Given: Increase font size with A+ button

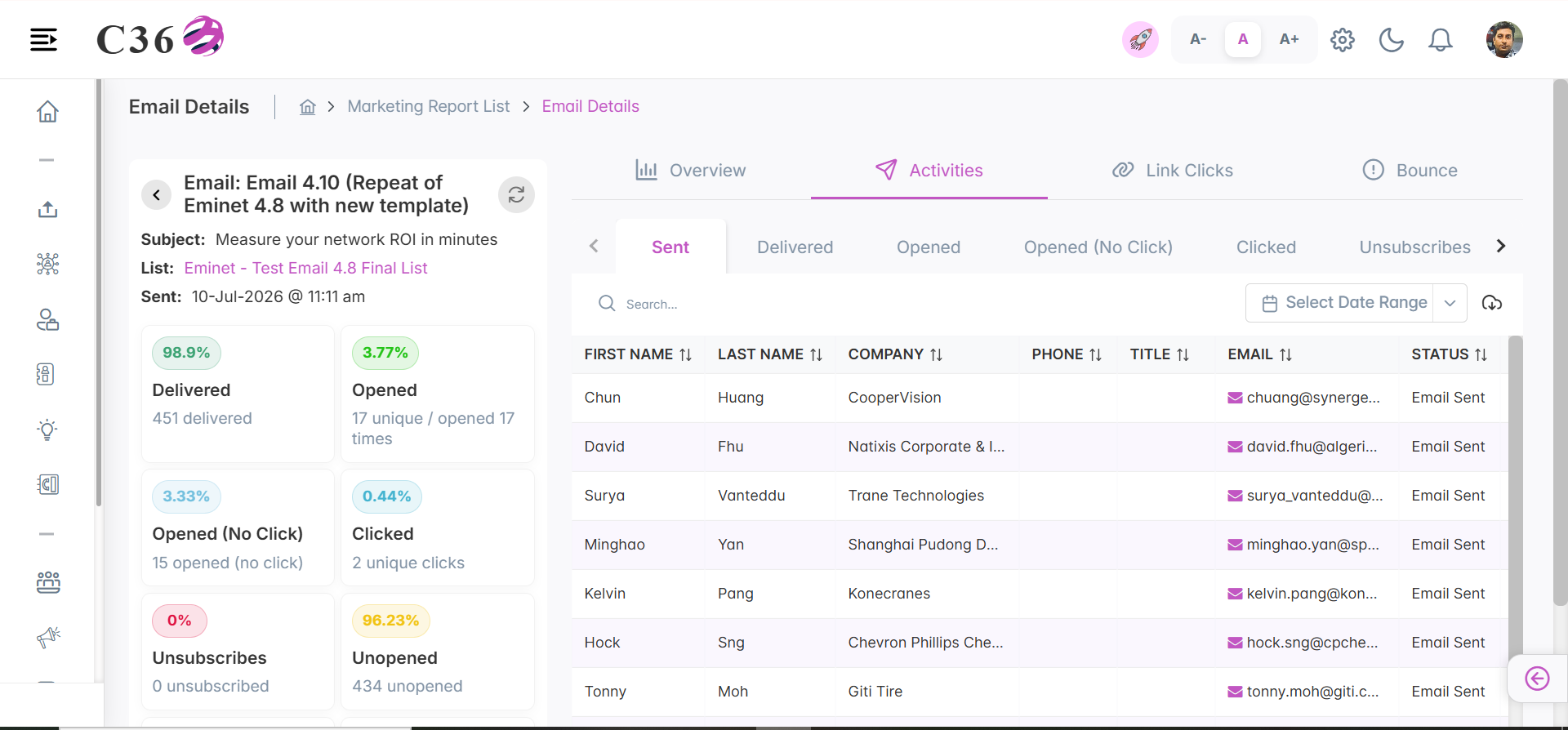Looking at the screenshot, I should pyautogui.click(x=1289, y=39).
